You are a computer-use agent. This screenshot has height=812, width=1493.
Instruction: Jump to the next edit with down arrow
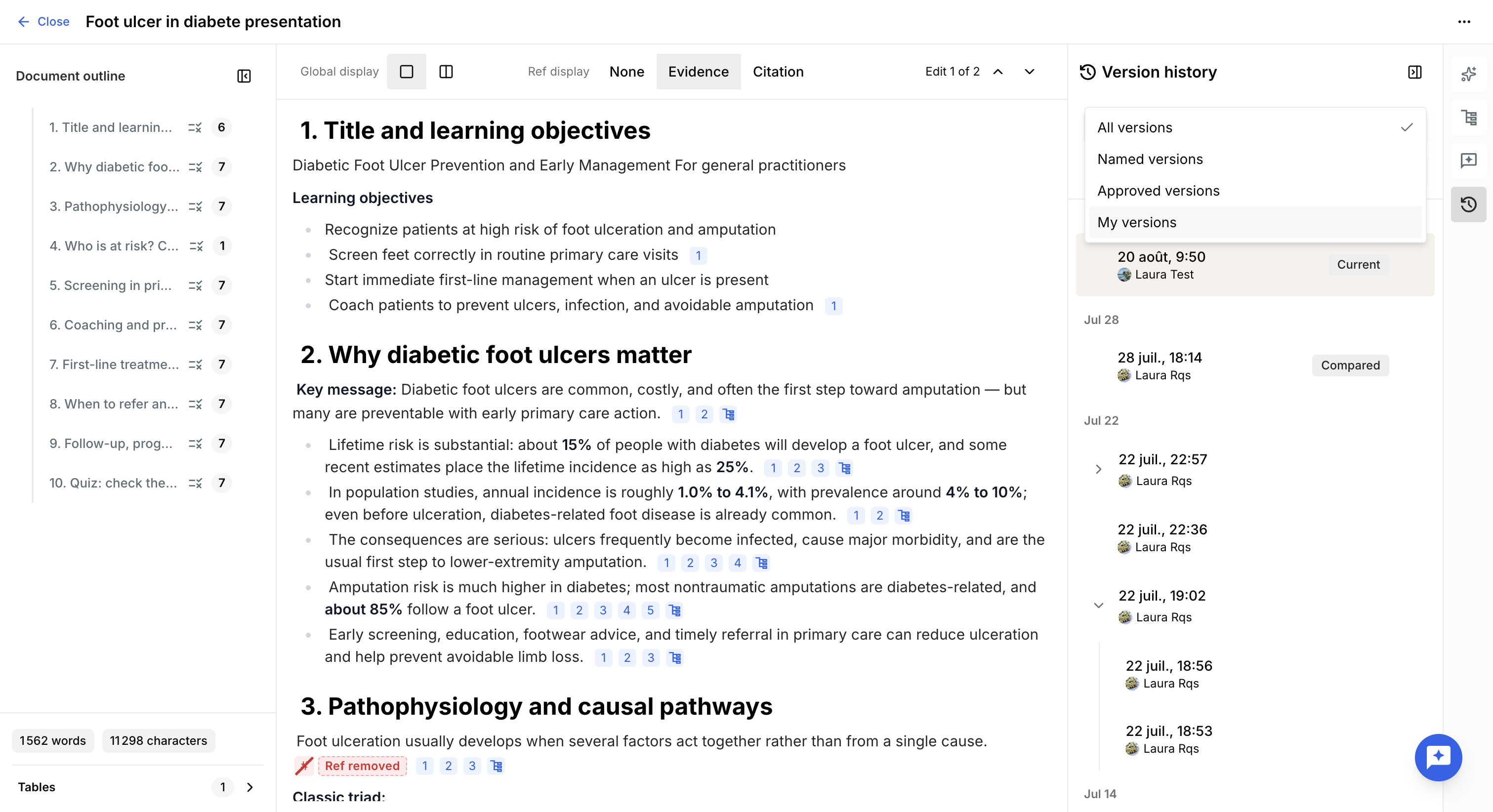click(1029, 71)
